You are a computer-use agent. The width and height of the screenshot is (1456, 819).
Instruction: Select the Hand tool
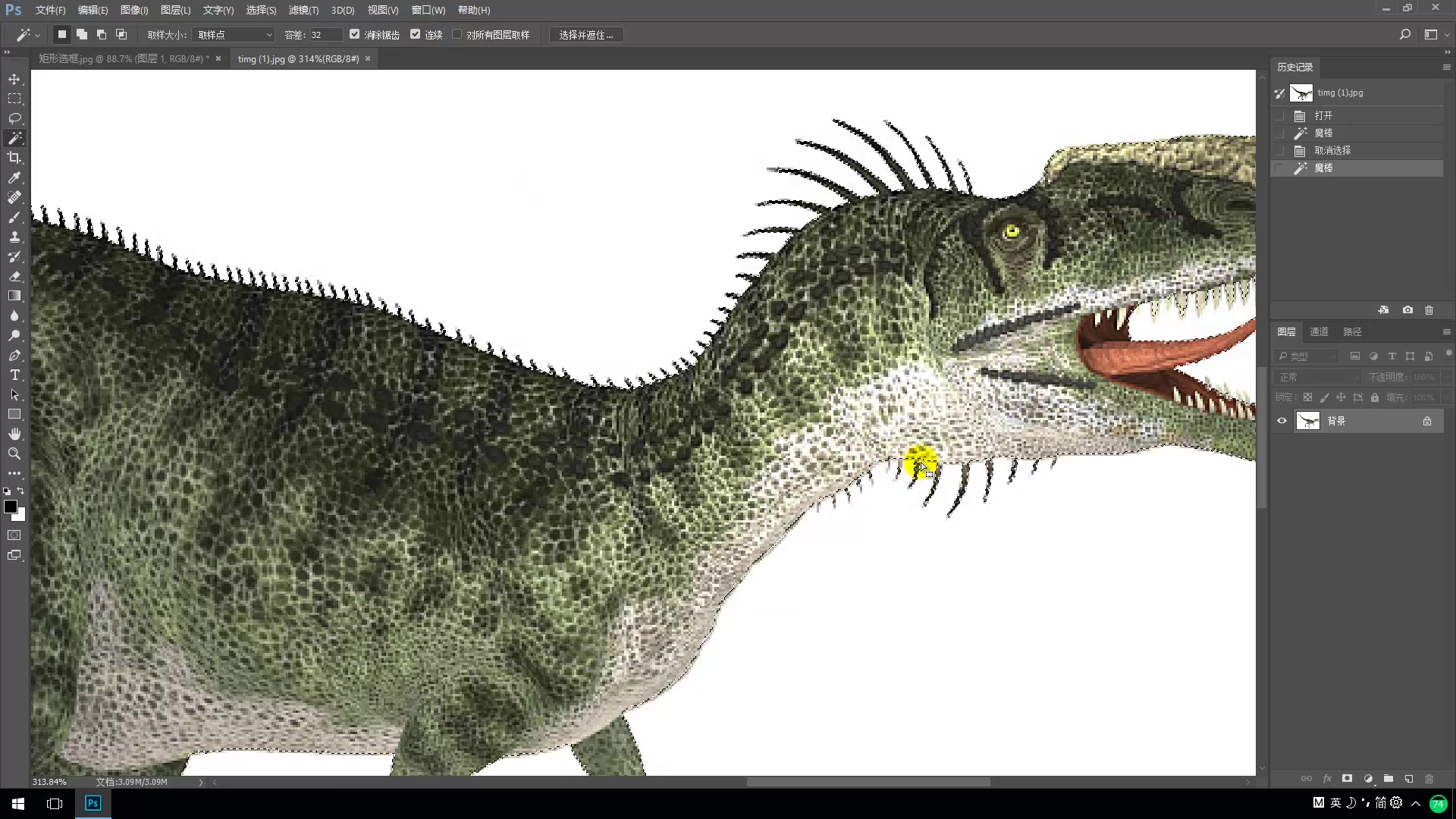[x=14, y=434]
